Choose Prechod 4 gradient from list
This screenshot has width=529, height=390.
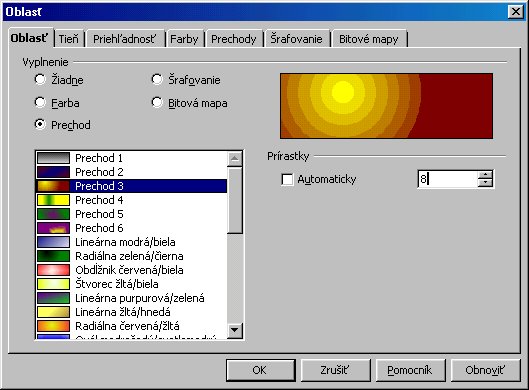pyautogui.click(x=132, y=200)
